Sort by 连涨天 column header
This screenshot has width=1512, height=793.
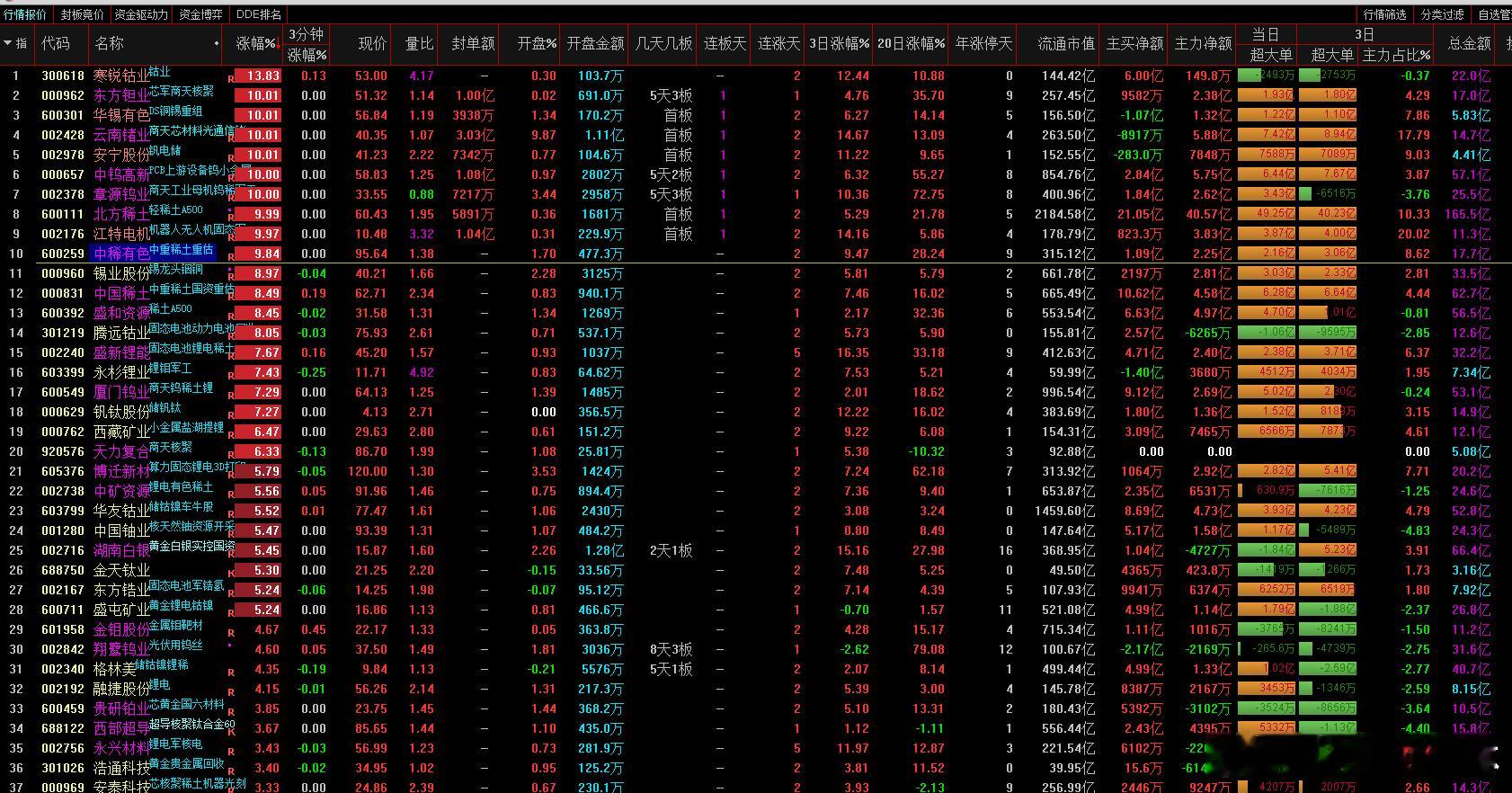point(778,43)
